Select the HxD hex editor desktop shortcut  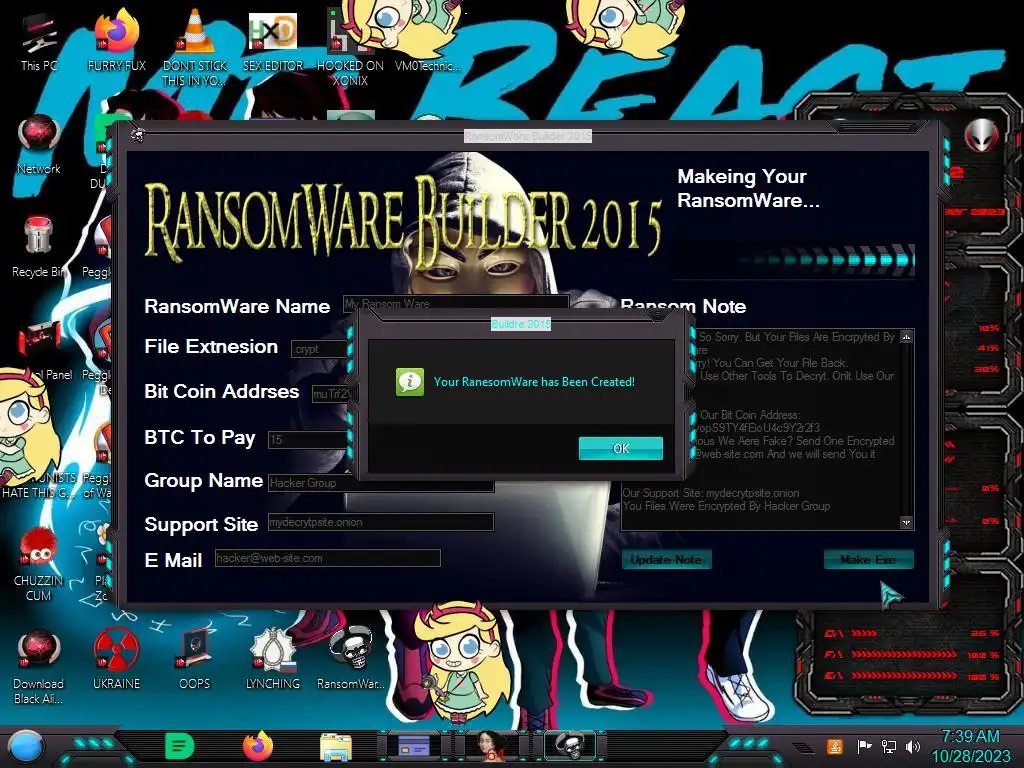[x=273, y=42]
